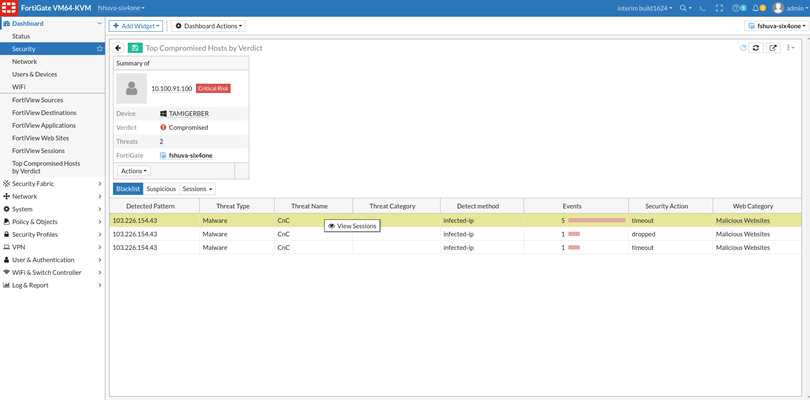
Task: Open the CLI console icon
Action: click(702, 8)
